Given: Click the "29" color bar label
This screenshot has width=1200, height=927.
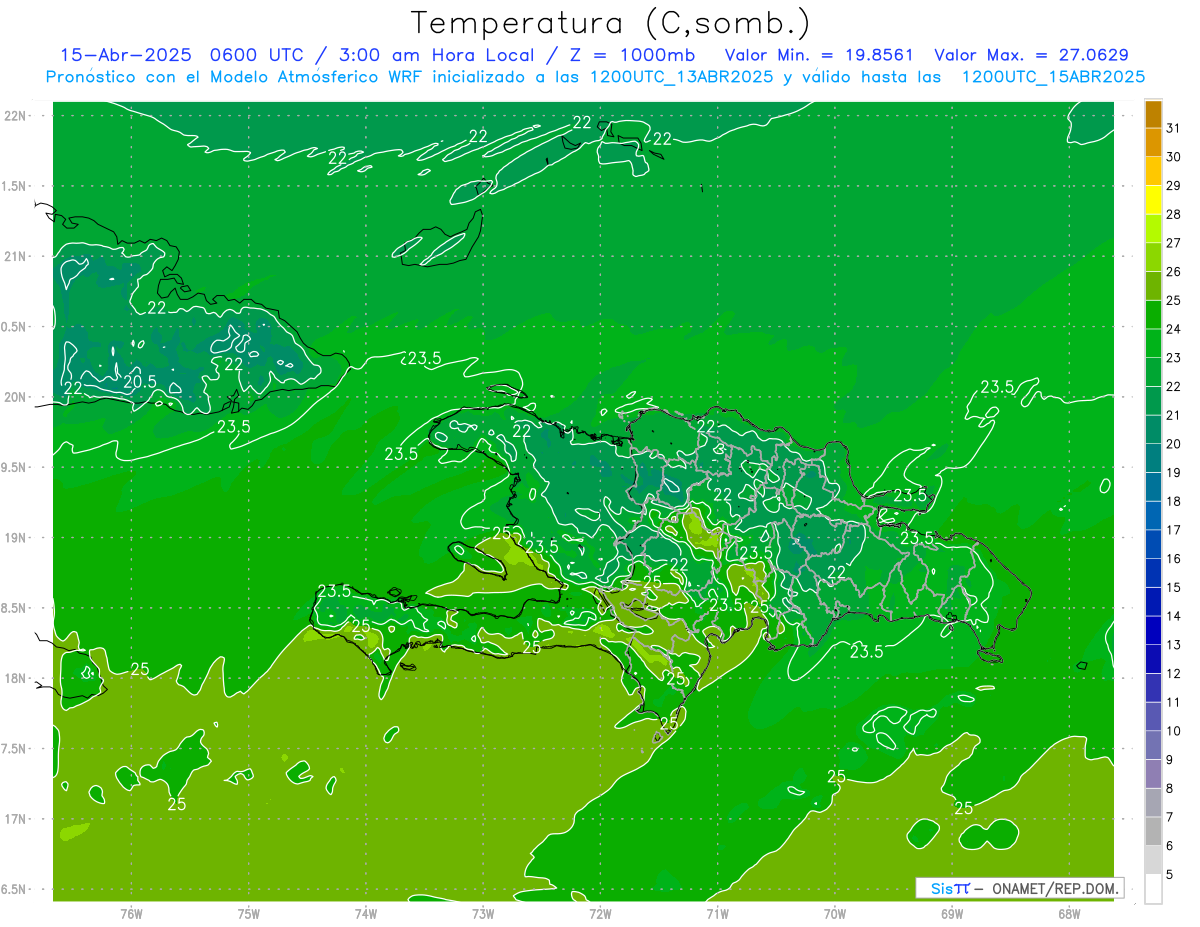Looking at the screenshot, I should [1174, 186].
